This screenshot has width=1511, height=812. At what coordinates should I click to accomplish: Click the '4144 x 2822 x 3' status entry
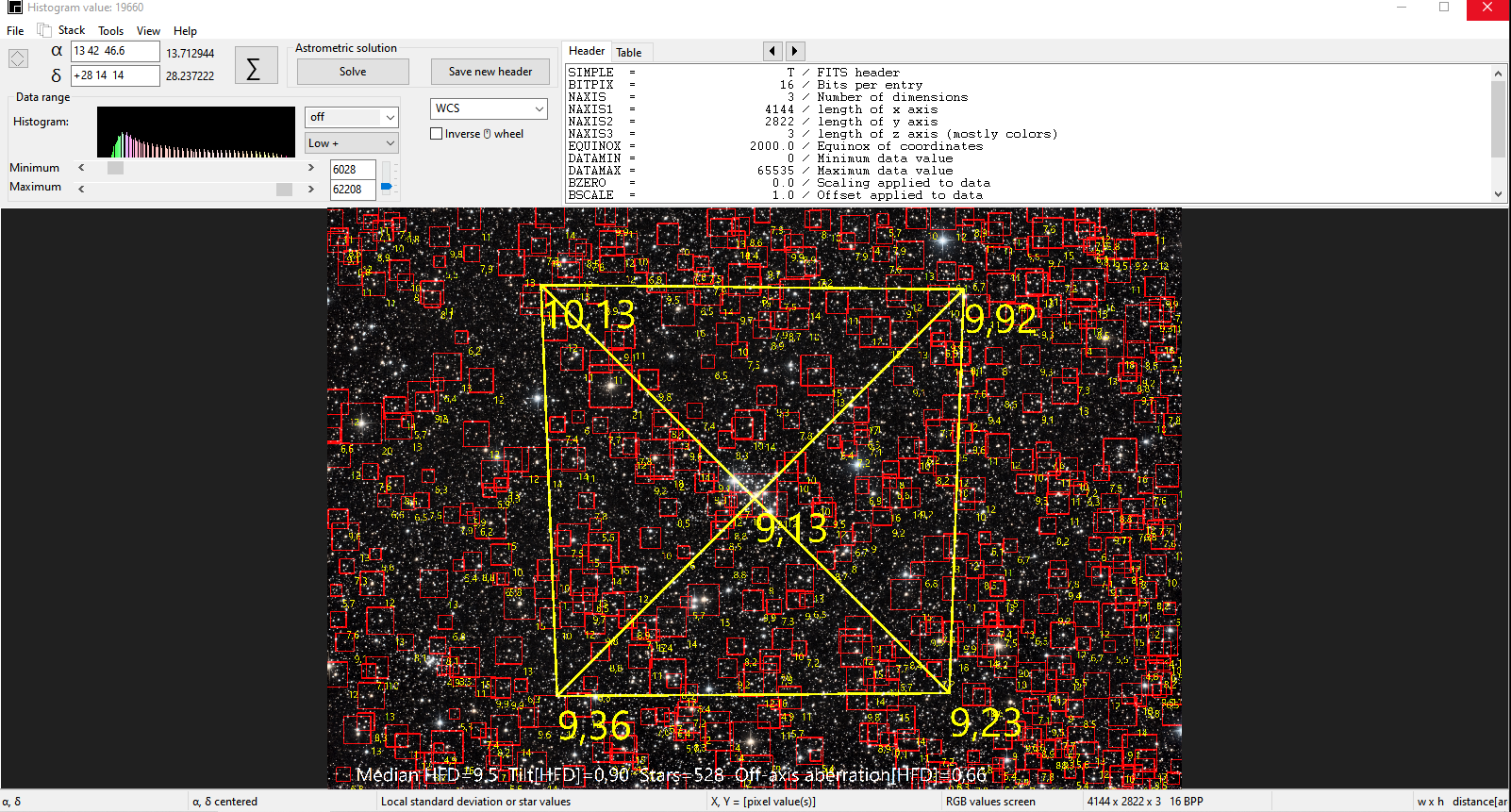pos(1123,802)
